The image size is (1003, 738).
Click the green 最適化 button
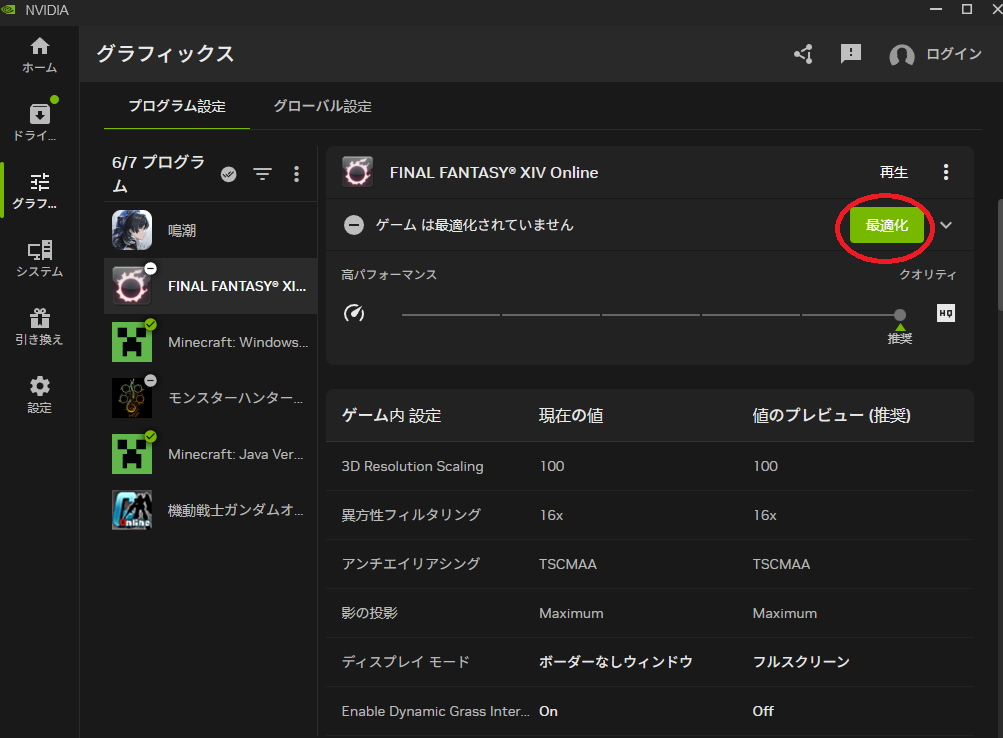pyautogui.click(x=886, y=225)
